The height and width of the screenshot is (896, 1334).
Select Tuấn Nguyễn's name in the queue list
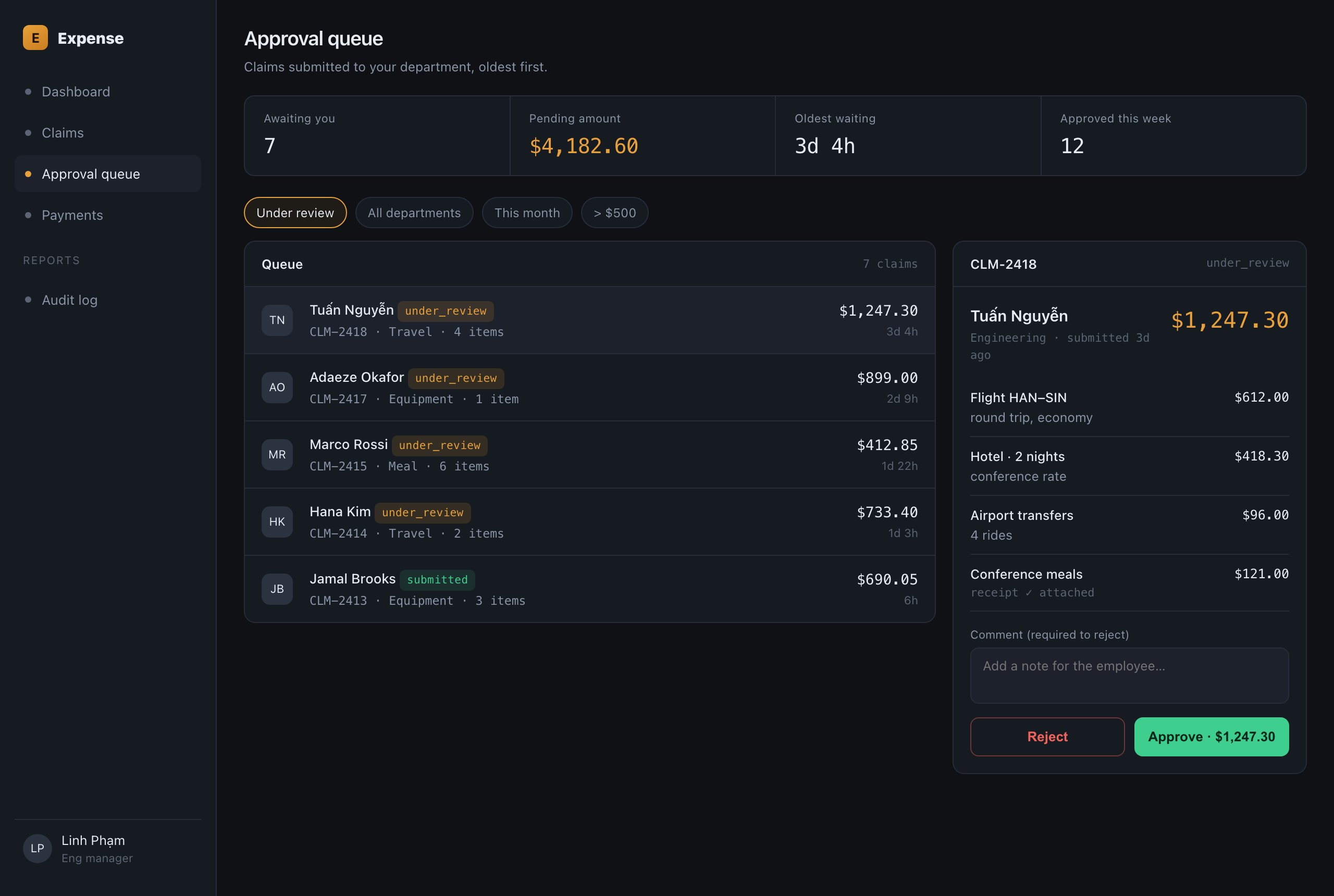point(352,310)
